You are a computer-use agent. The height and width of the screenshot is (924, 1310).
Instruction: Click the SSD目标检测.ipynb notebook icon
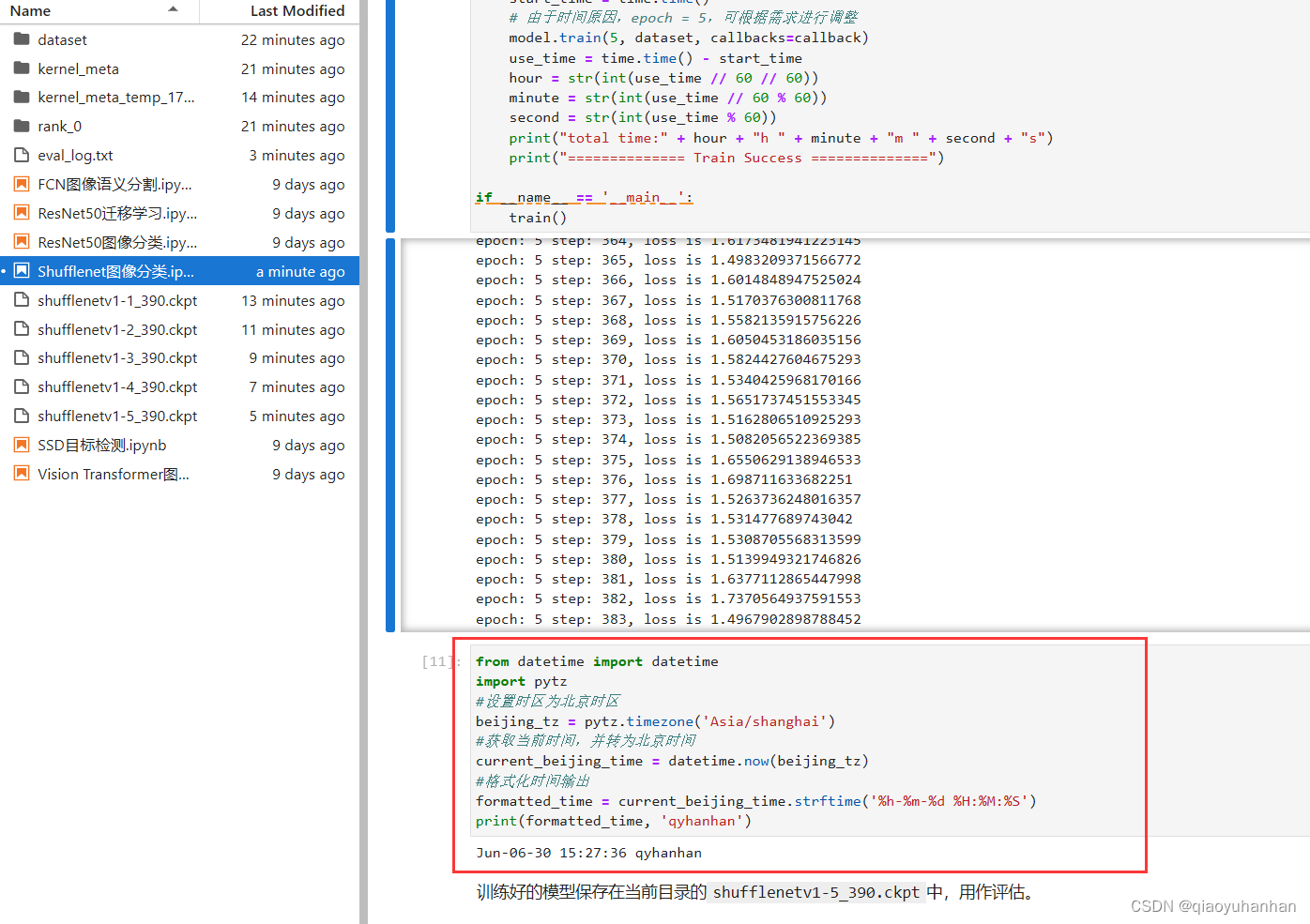pyautogui.click(x=22, y=445)
